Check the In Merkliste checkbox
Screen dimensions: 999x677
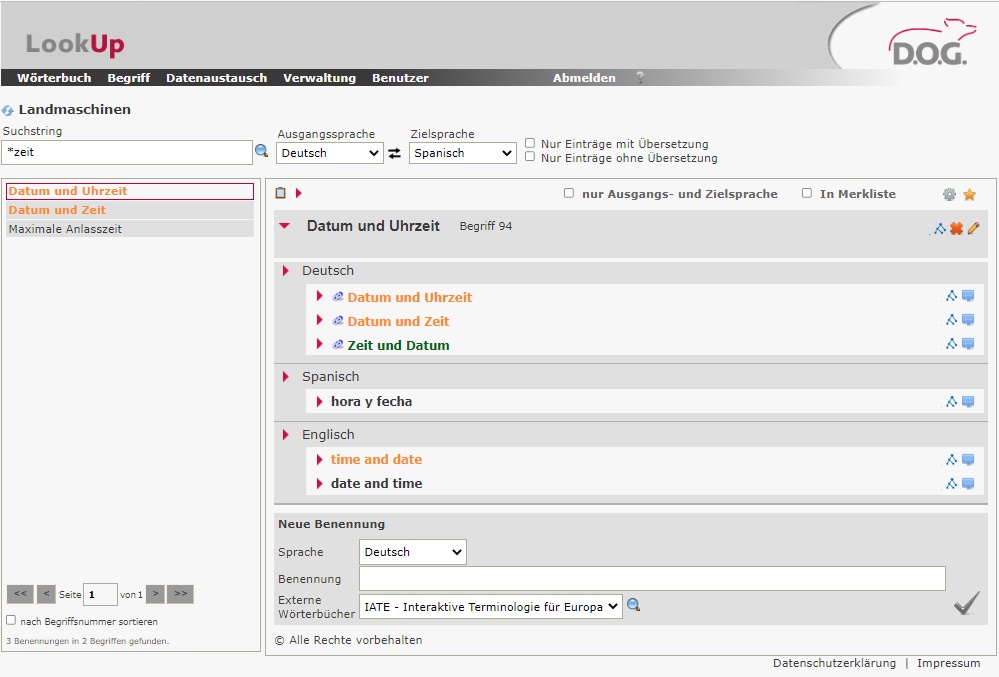pos(807,194)
